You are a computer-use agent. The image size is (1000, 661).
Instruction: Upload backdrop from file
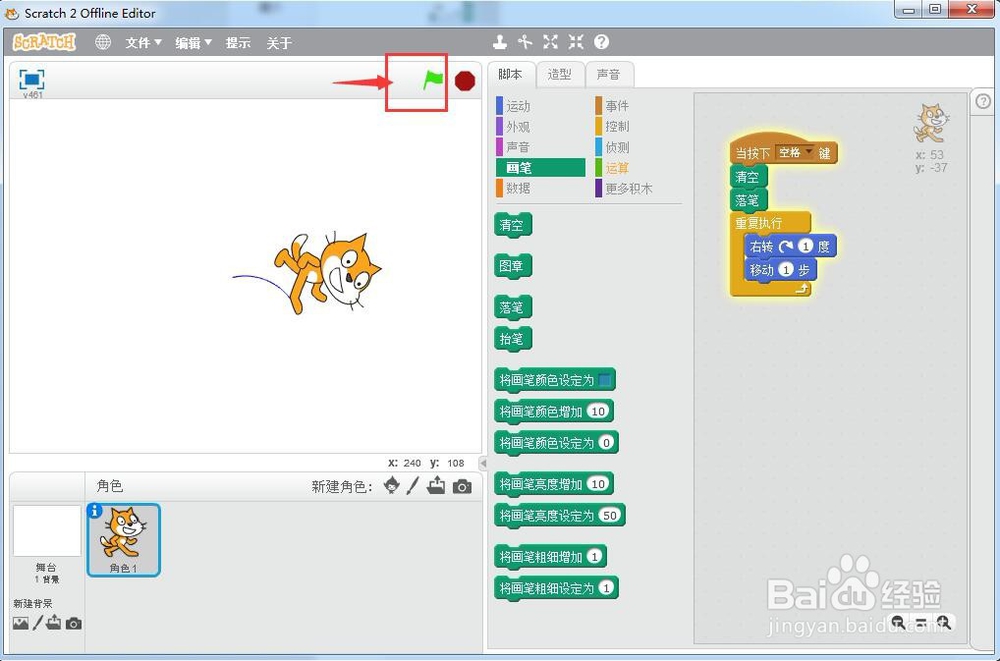pos(54,622)
